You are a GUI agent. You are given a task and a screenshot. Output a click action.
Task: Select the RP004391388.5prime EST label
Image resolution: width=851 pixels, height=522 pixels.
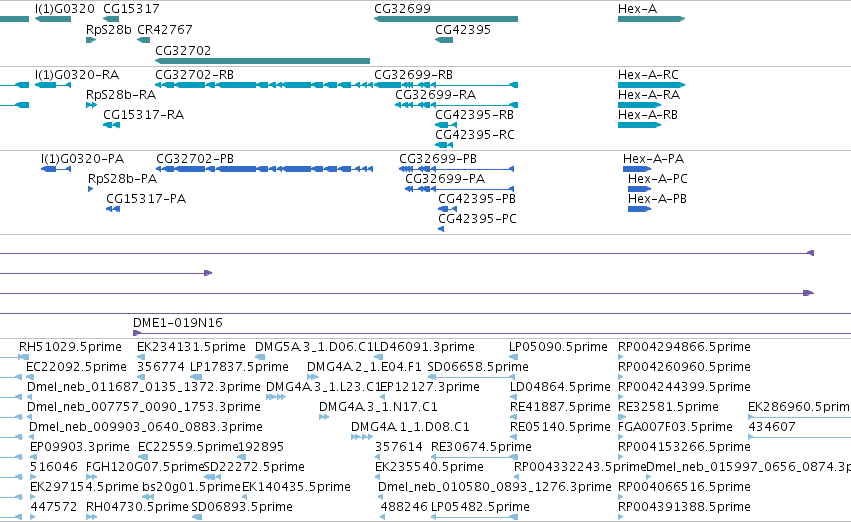point(684,507)
